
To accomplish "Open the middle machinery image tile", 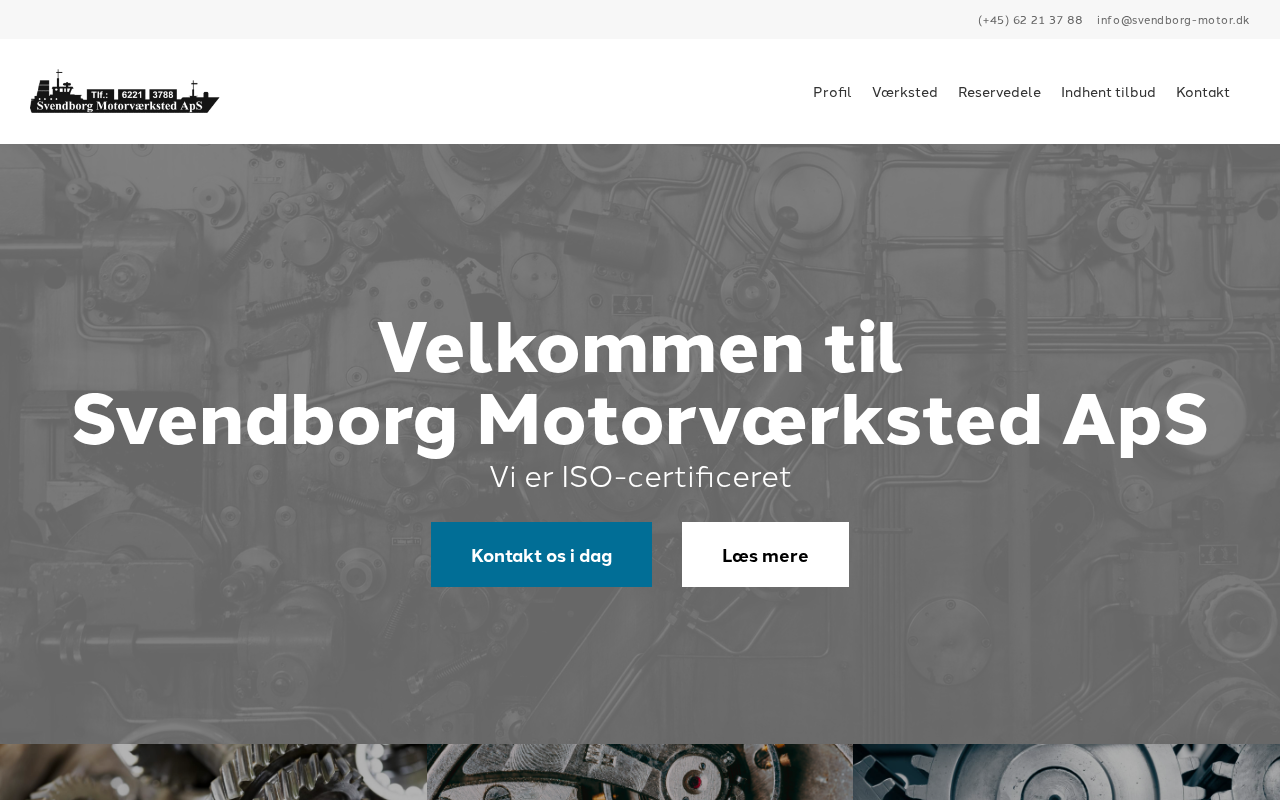I will pyautogui.click(x=640, y=772).
